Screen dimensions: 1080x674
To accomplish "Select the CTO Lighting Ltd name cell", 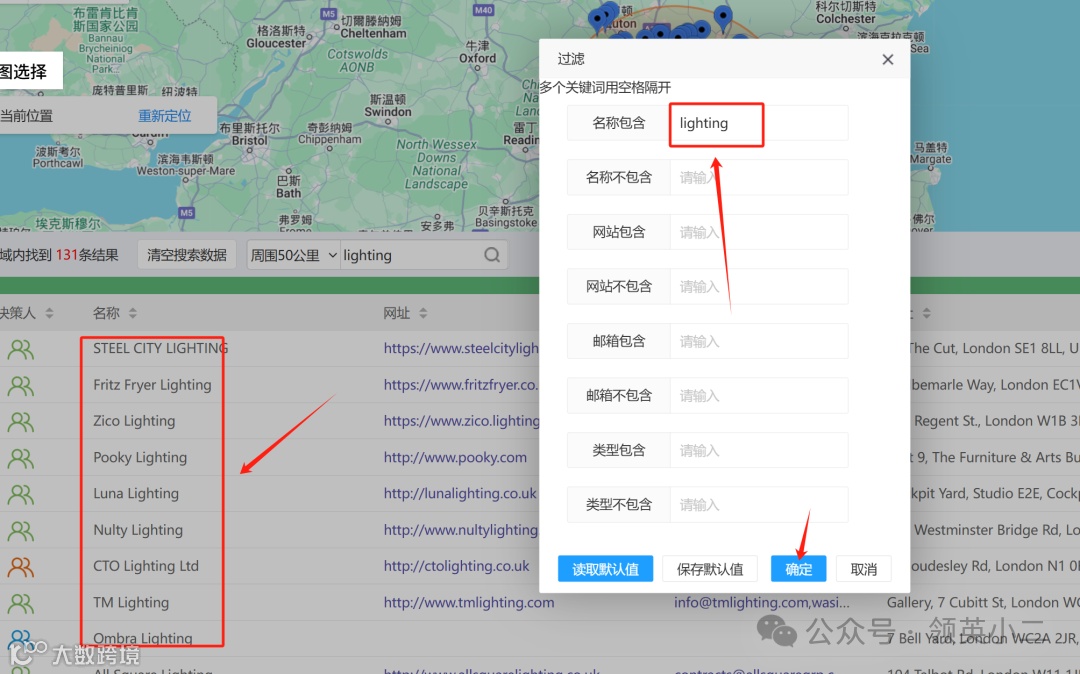I will tap(146, 566).
